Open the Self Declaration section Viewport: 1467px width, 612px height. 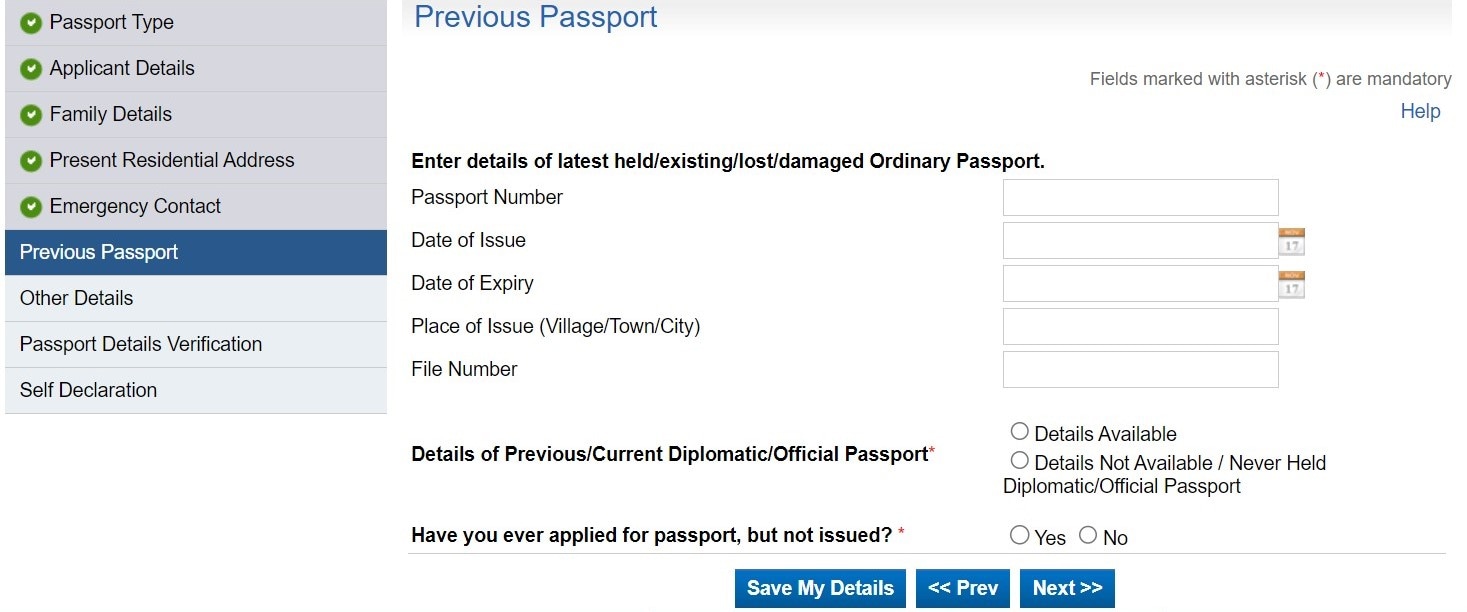pyautogui.click(x=88, y=390)
